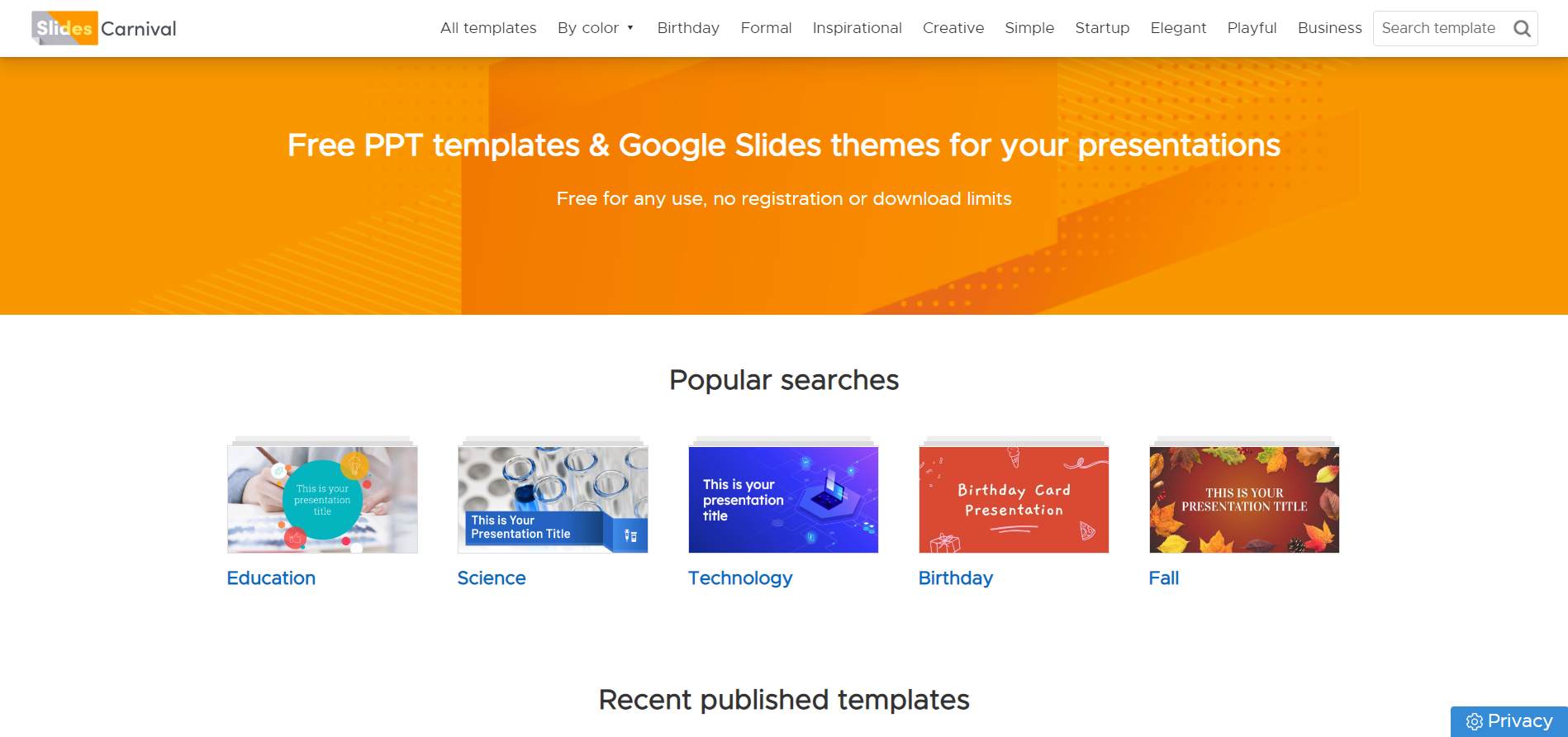Open the blue Technology thumbnail
Image resolution: width=1568 pixels, height=737 pixels.
783,500
